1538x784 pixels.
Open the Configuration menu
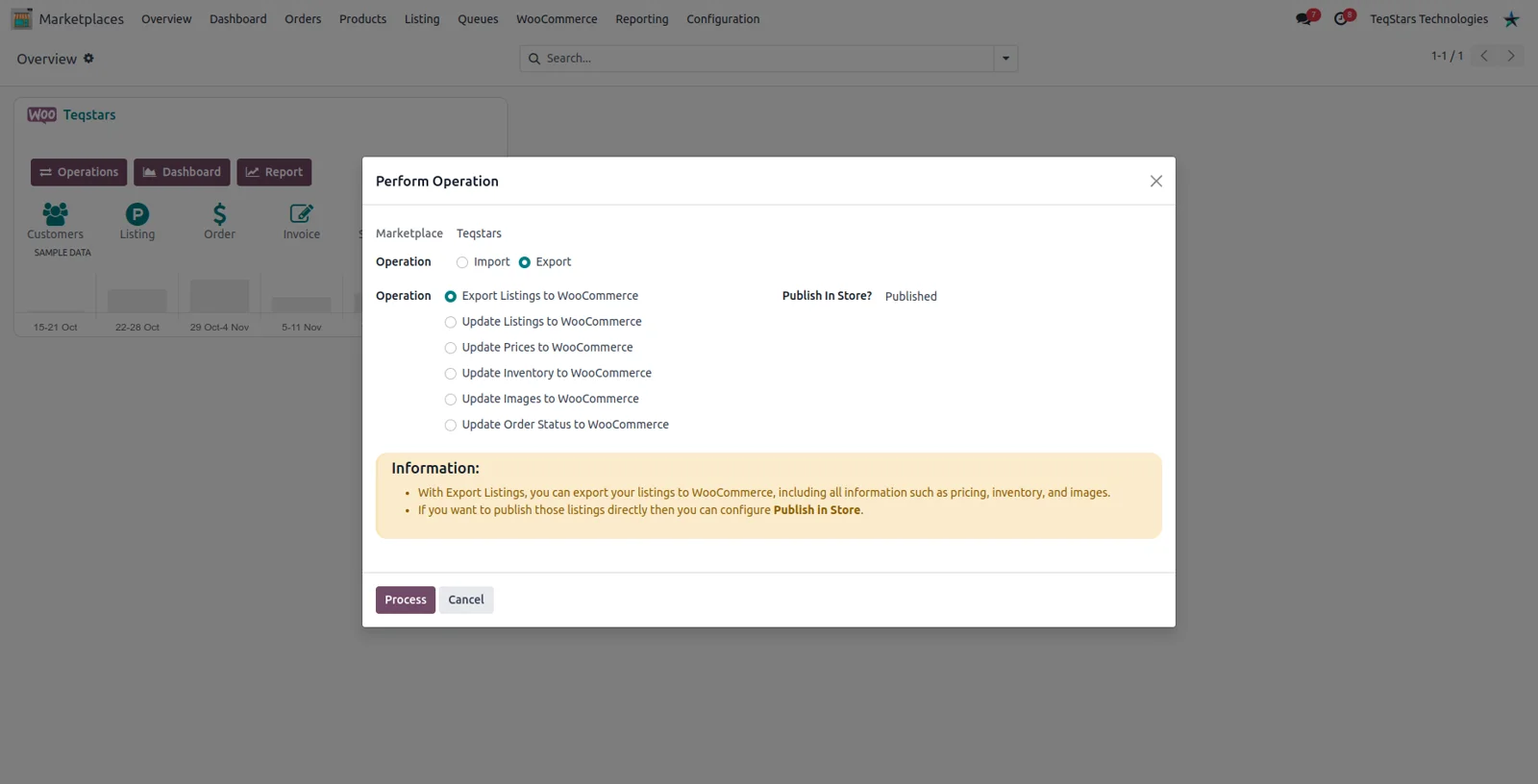pyautogui.click(x=723, y=19)
